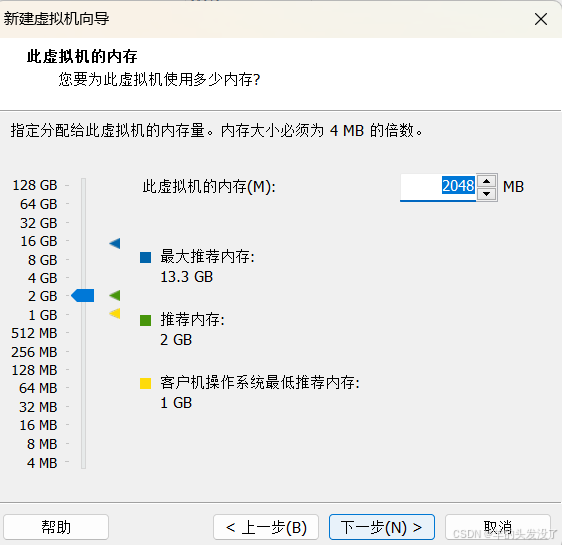Click the 下一步(N) button
This screenshot has width=562, height=545.
point(382,527)
